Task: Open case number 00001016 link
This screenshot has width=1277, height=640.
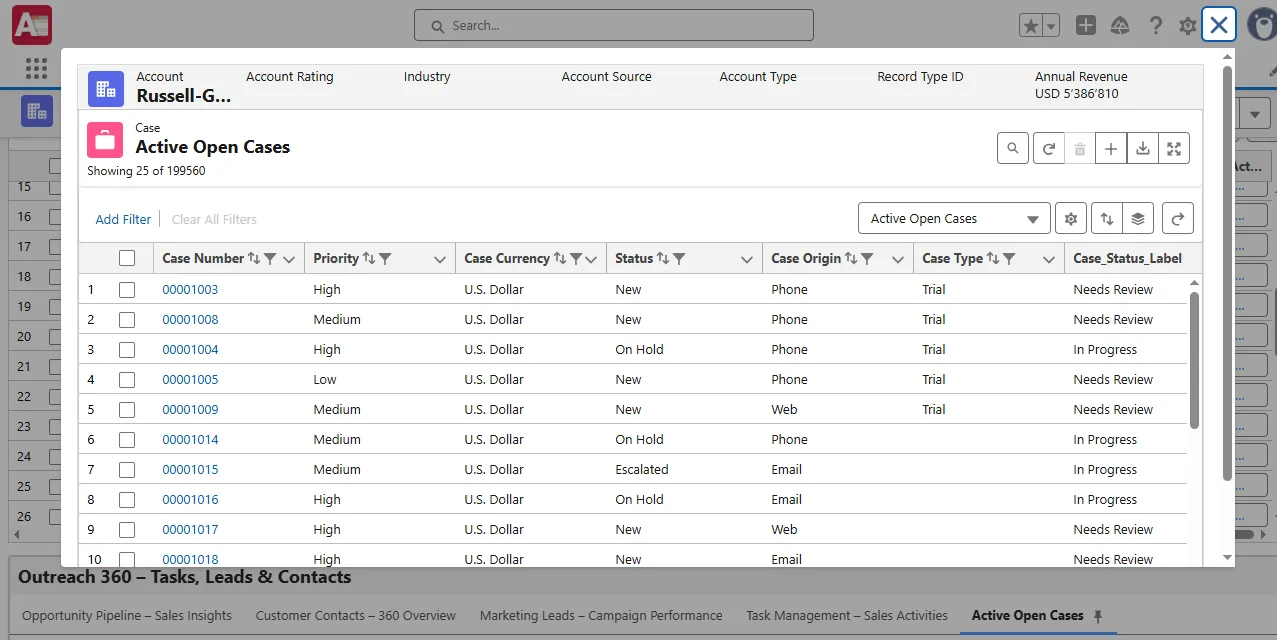Action: click(190, 500)
